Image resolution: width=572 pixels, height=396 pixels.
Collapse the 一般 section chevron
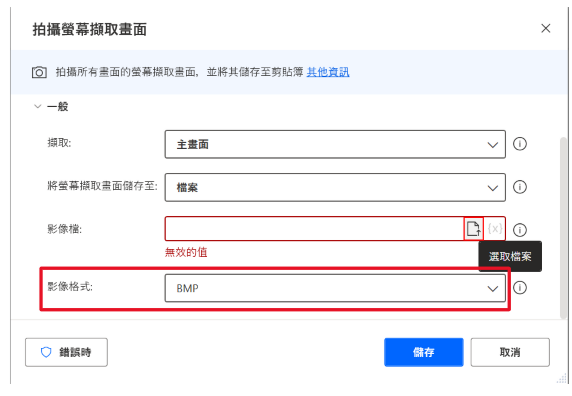click(x=37, y=106)
